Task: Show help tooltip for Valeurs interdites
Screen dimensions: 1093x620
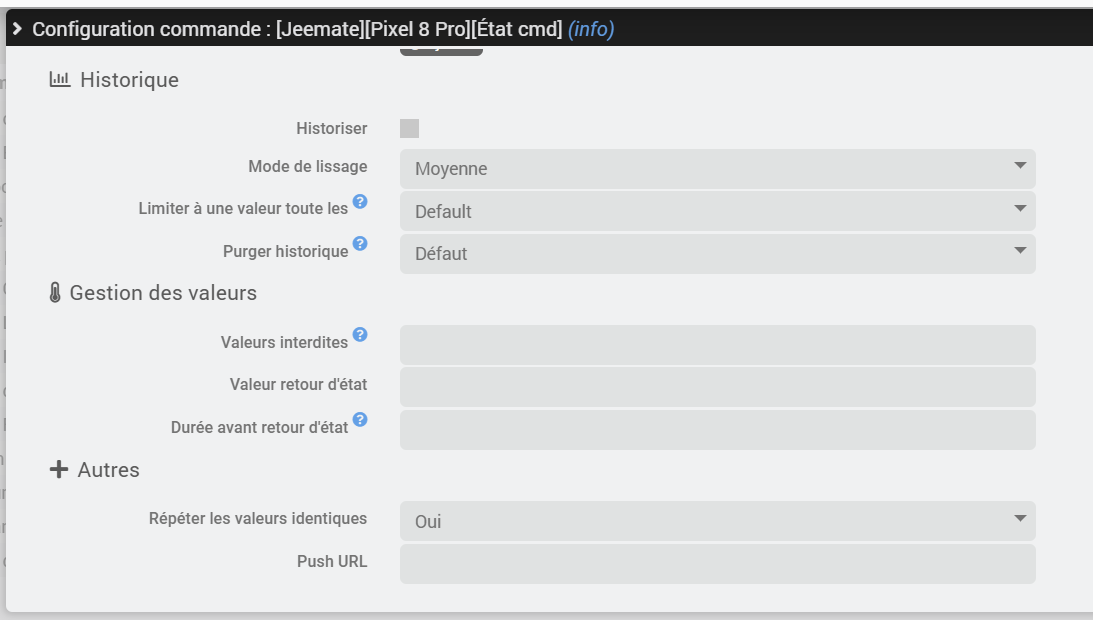Action: tap(360, 335)
